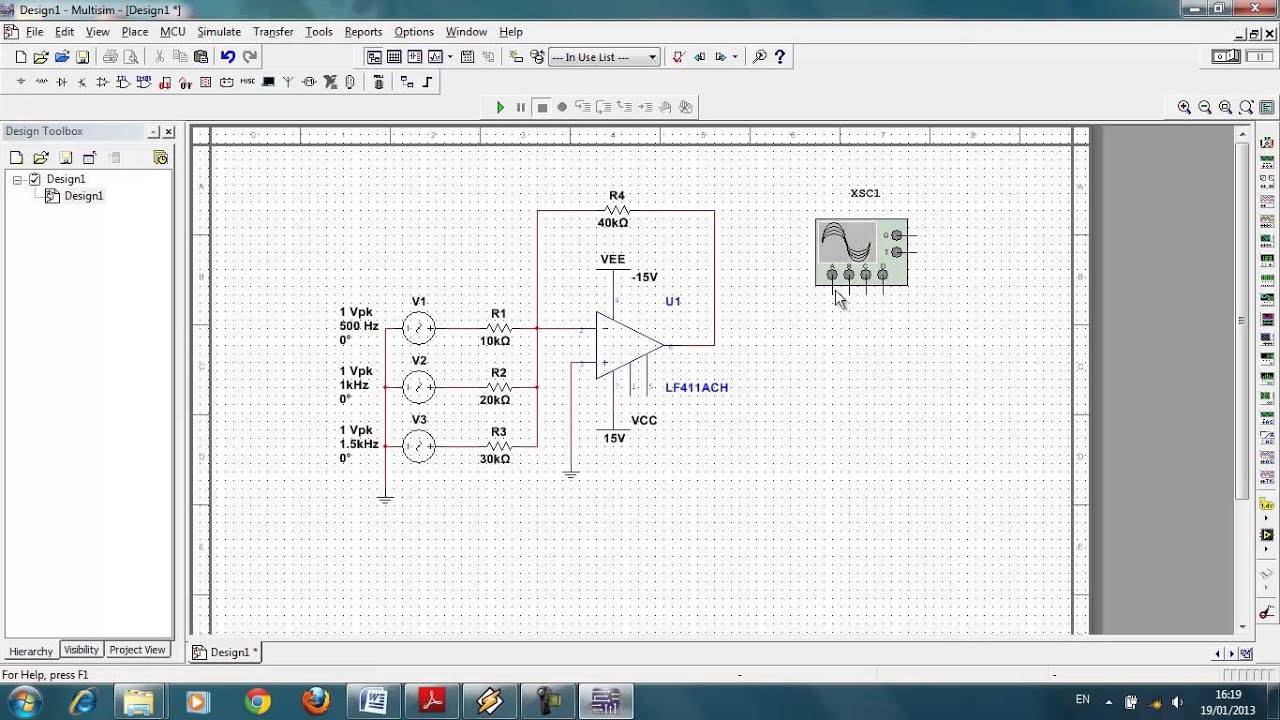Place a basic resistor-family component
1280x720 pixels.
point(41,82)
